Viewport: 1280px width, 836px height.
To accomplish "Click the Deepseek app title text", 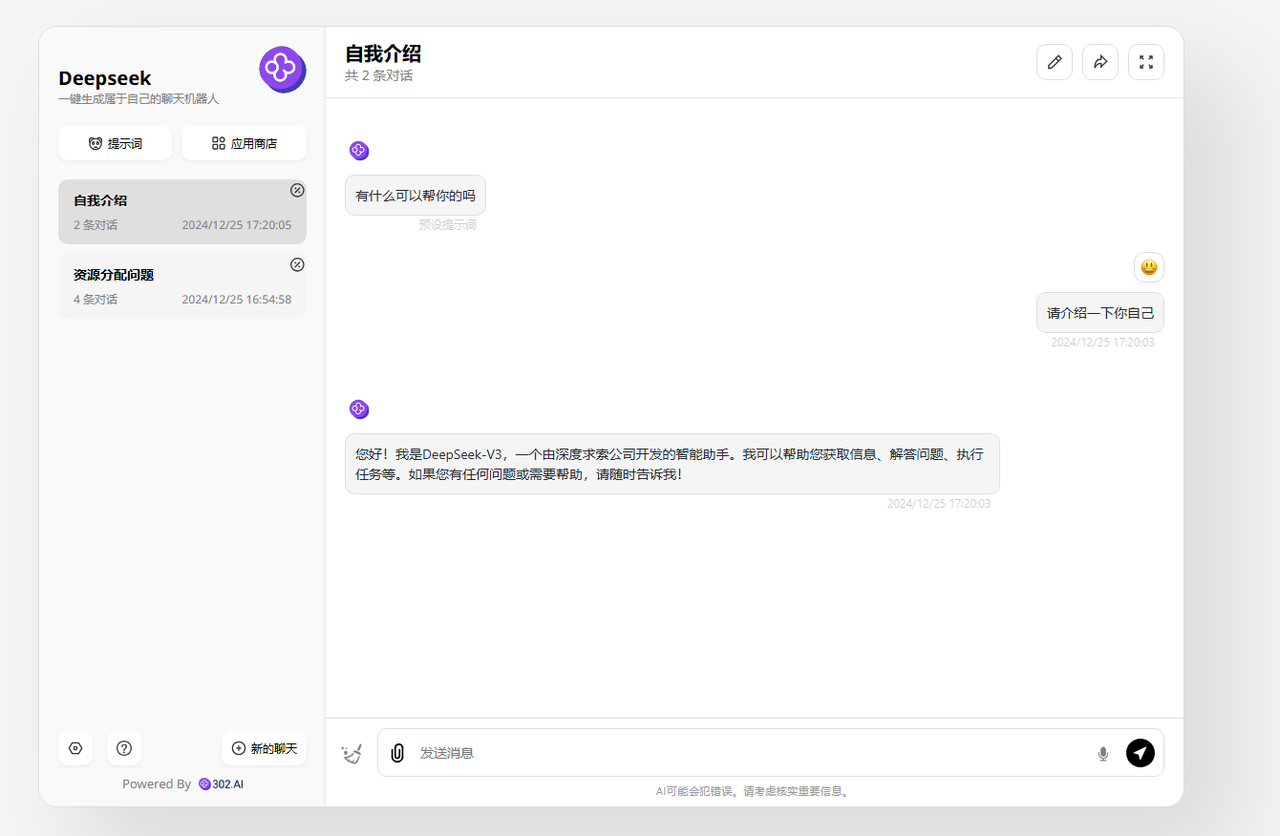I will (105, 78).
